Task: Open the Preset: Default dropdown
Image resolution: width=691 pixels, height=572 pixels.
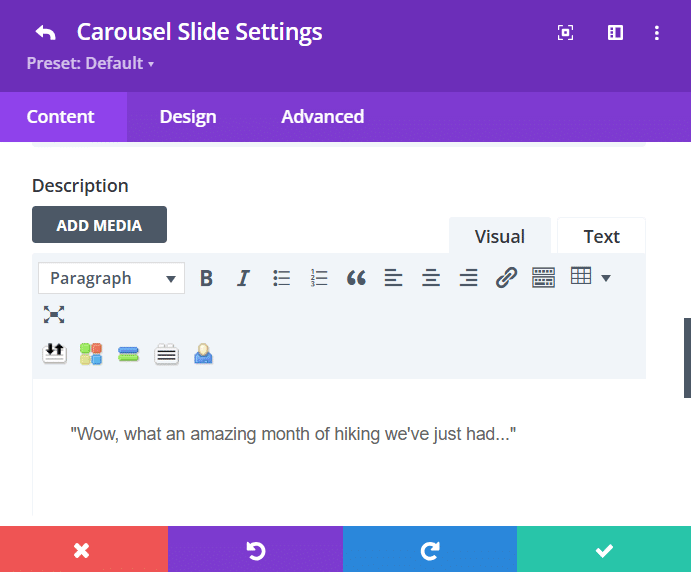Action: tap(90, 63)
